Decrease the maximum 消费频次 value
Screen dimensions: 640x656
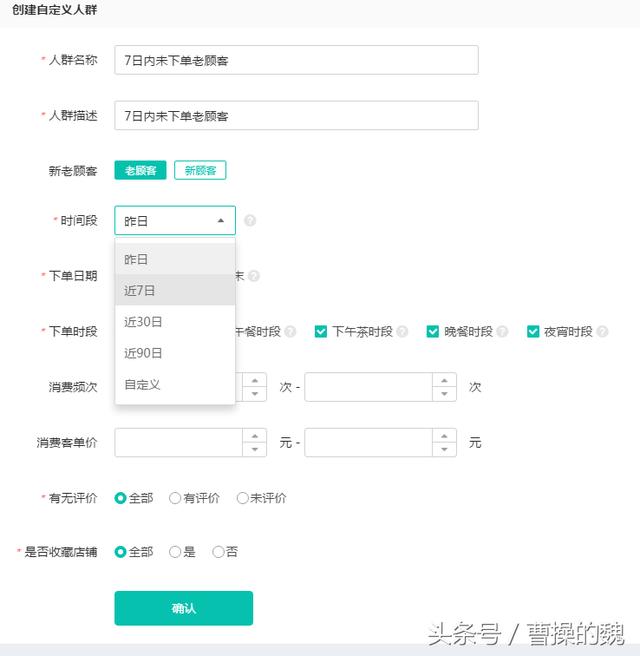point(444,394)
